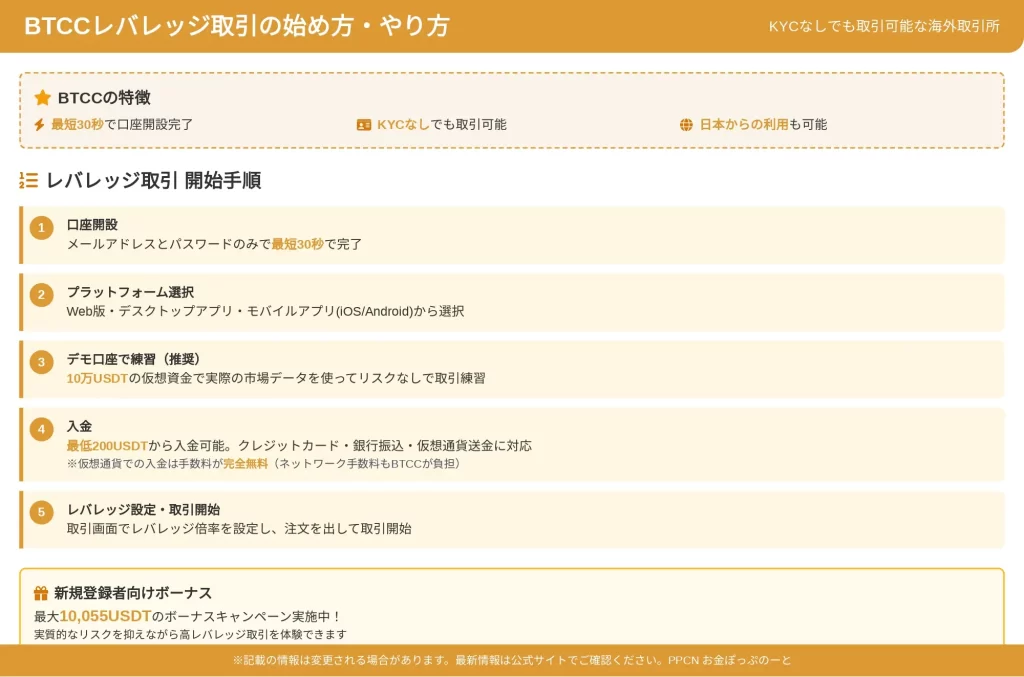Click the ID card icon before KYCなし
The image size is (1024, 677).
click(364, 125)
